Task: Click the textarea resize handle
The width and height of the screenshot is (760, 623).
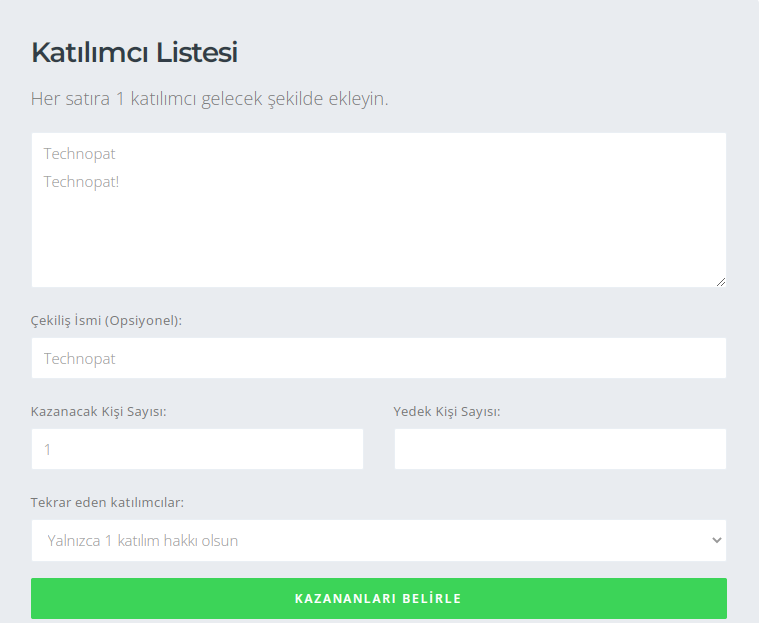Action: pos(720,282)
